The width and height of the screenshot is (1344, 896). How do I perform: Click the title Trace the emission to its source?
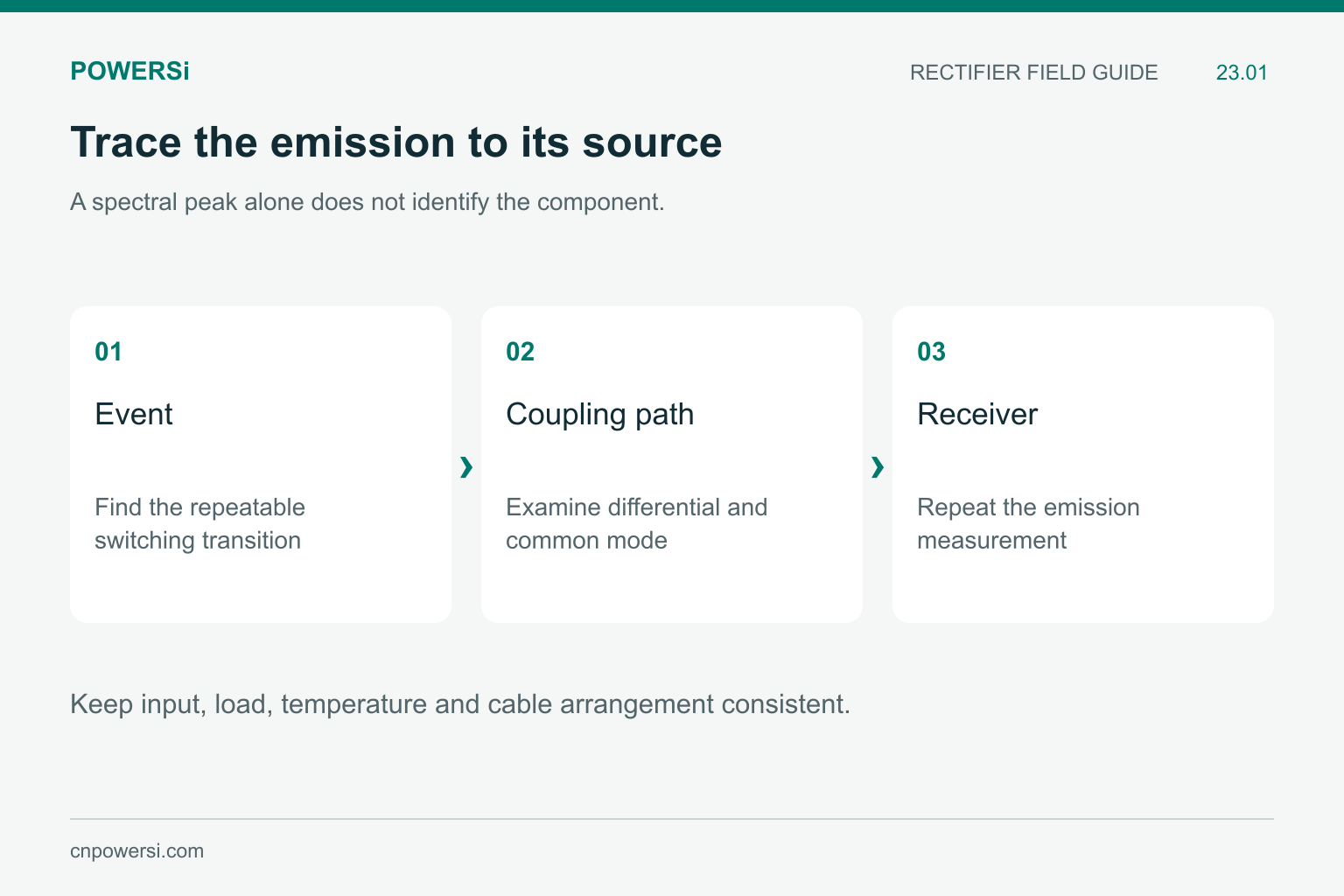click(396, 142)
